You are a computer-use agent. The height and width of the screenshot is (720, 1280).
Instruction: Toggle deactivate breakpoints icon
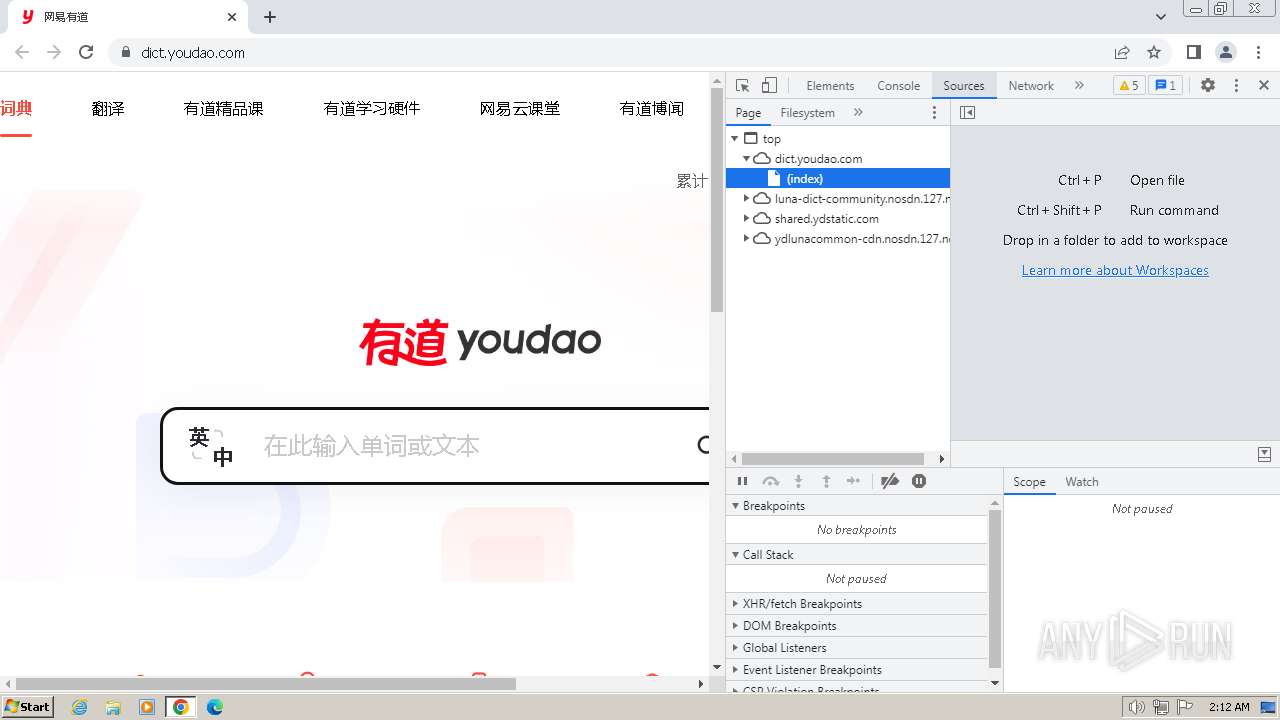[890, 481]
